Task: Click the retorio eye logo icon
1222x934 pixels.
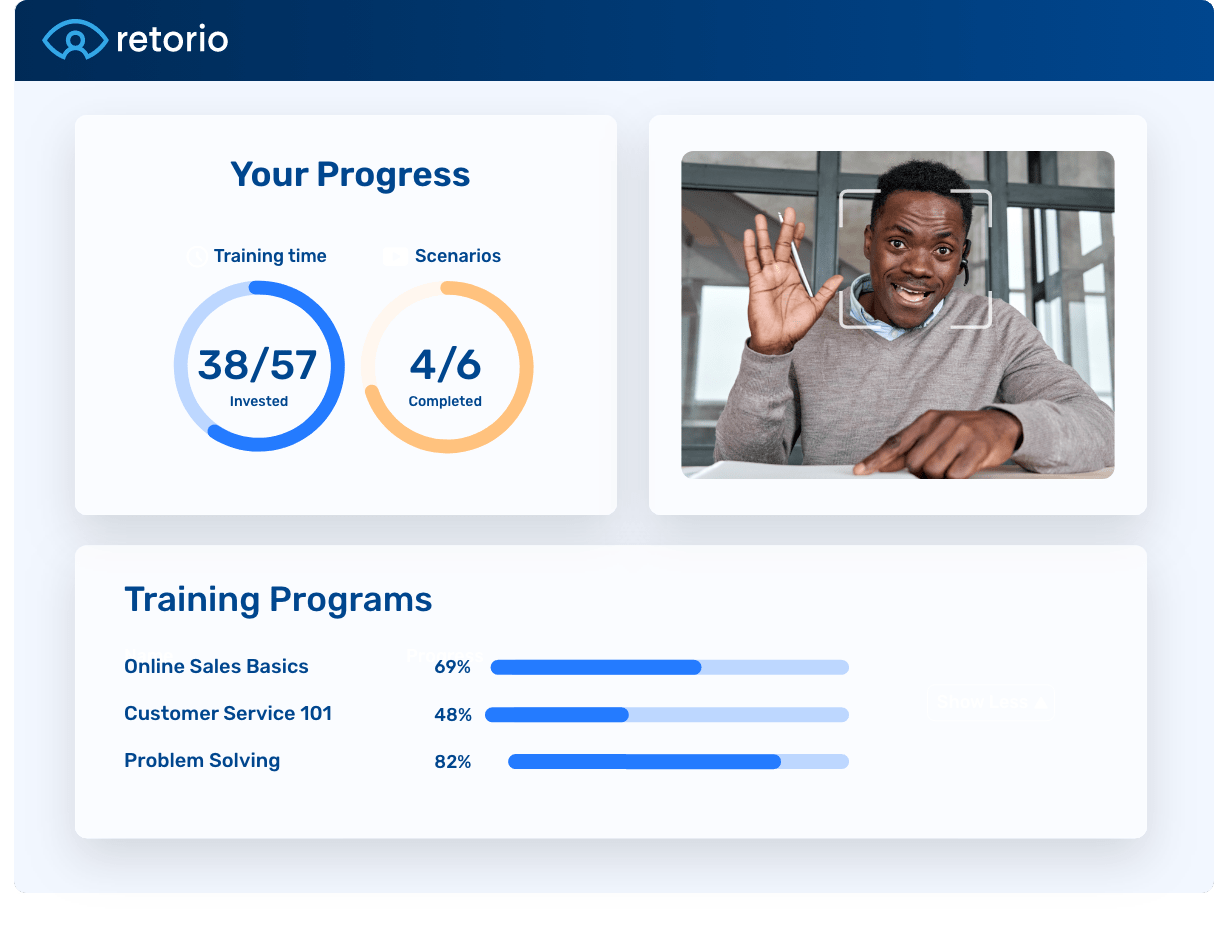Action: [x=73, y=39]
